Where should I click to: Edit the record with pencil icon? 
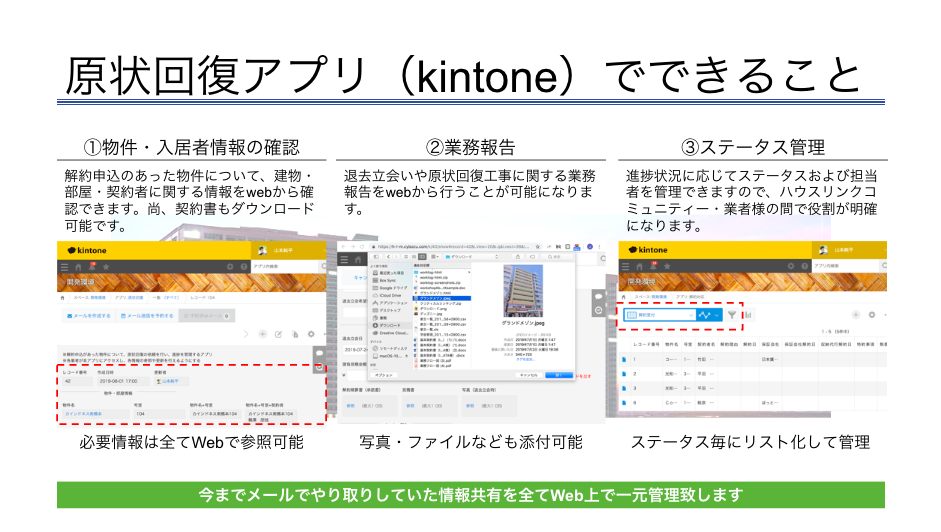pyautogui.click(x=278, y=334)
